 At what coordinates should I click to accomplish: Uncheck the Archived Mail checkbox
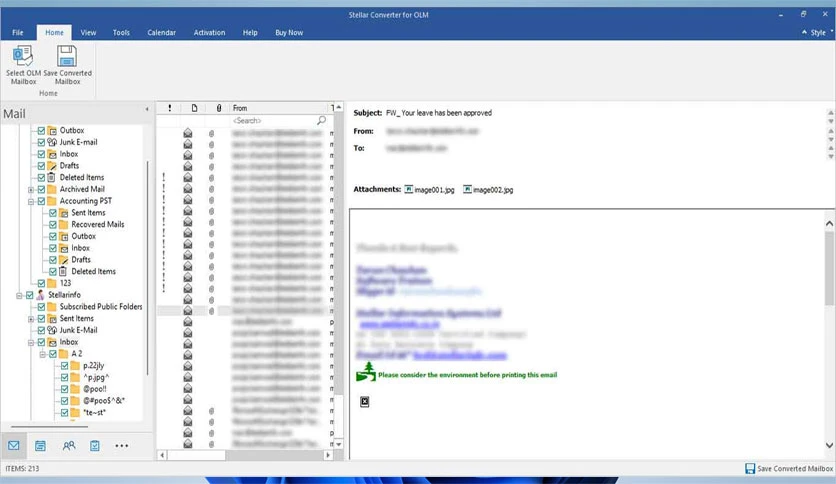point(41,189)
